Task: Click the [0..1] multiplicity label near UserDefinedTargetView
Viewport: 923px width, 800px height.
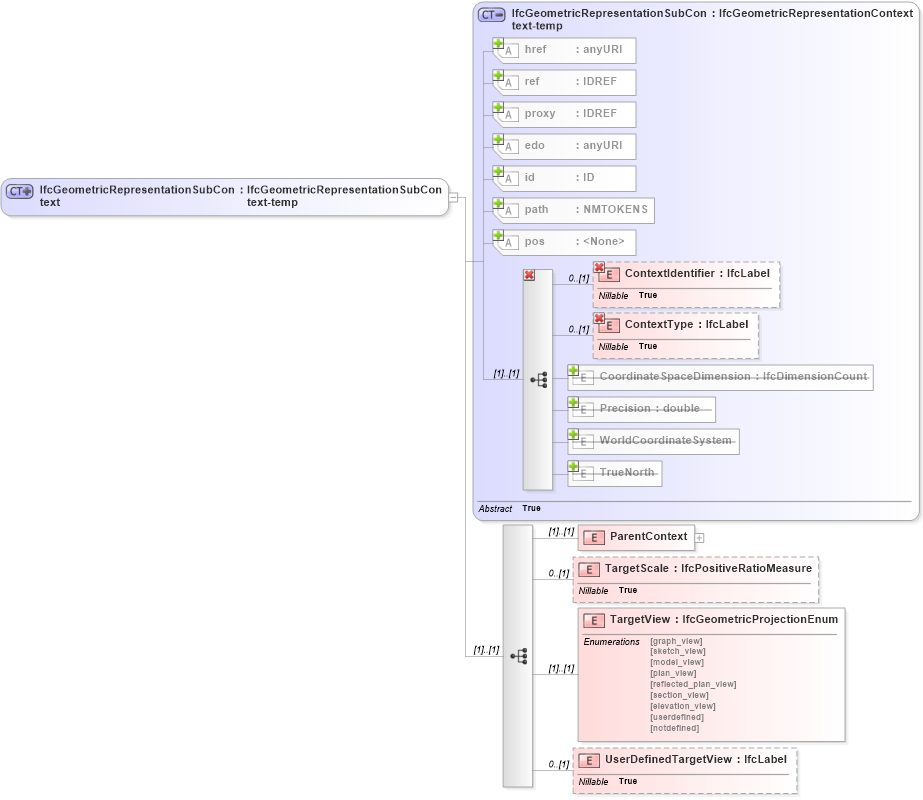Action: point(558,765)
